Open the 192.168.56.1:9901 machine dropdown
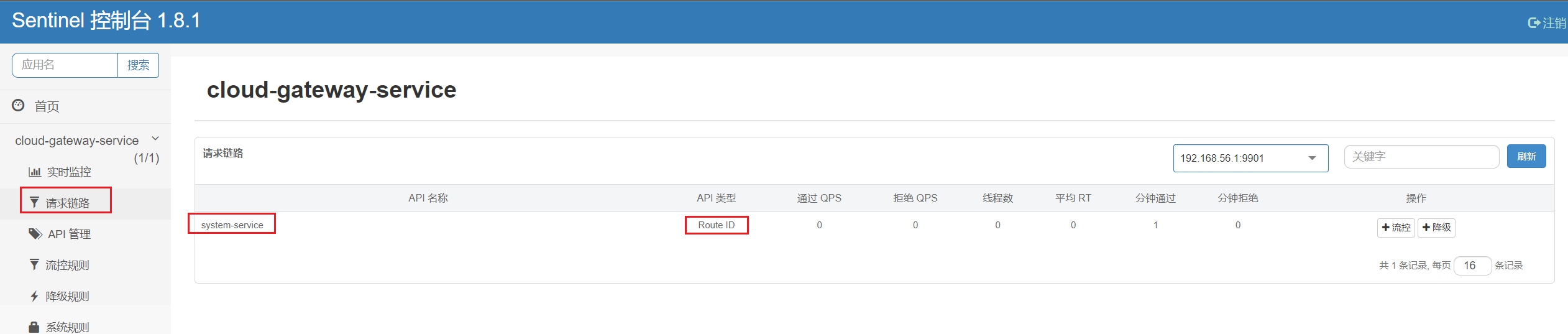The width and height of the screenshot is (1568, 334). click(1250, 158)
